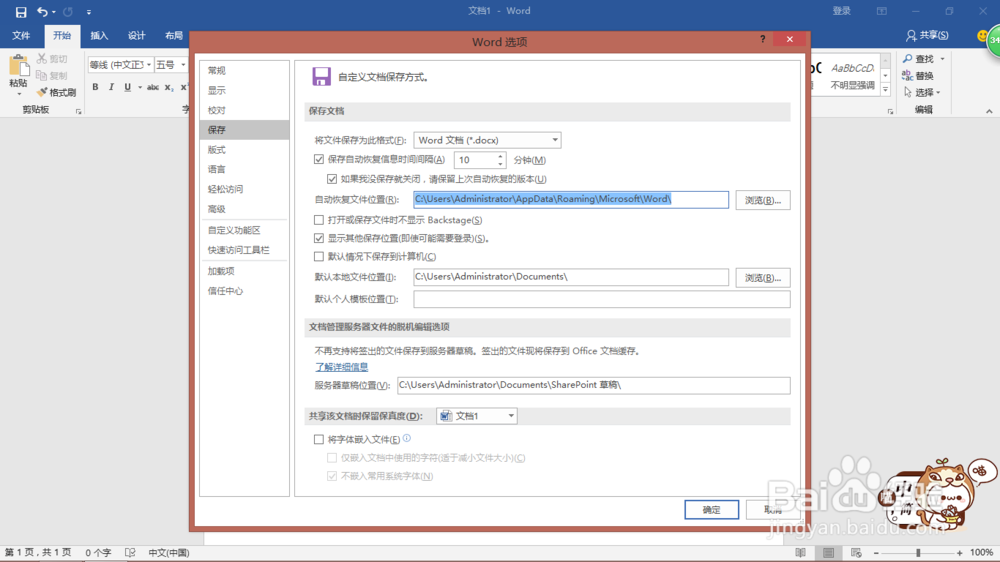The width and height of the screenshot is (1000, 562).
Task: Click ribbon display options icon in title bar
Action: point(881,11)
